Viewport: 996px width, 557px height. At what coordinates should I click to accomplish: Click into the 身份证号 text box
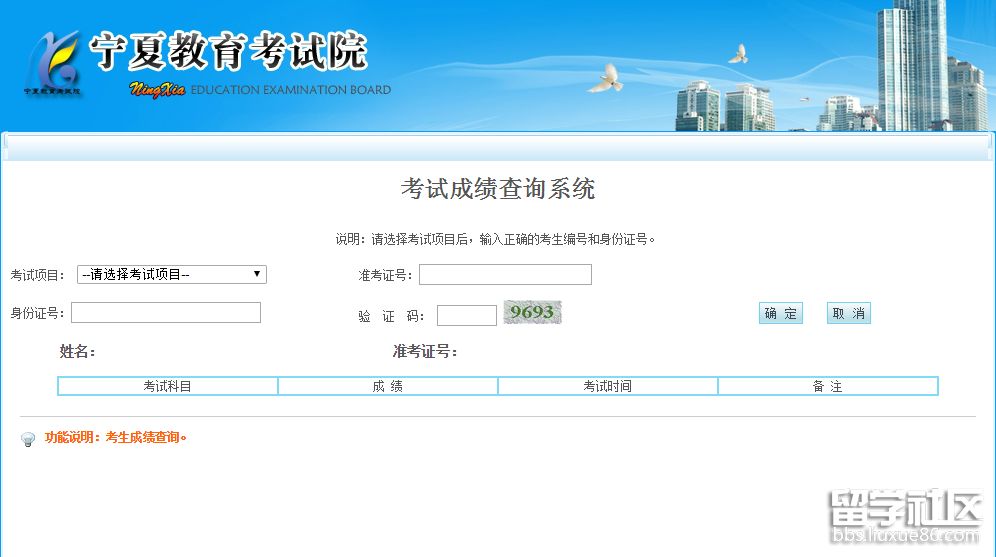166,313
